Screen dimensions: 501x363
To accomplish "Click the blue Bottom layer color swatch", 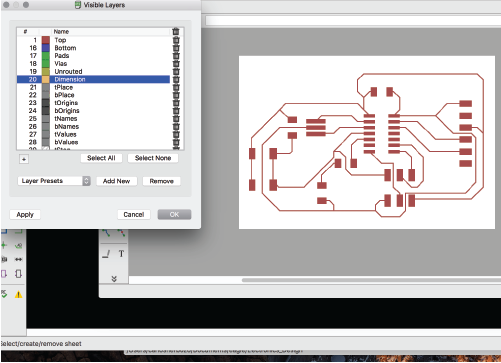I will 46,48.
